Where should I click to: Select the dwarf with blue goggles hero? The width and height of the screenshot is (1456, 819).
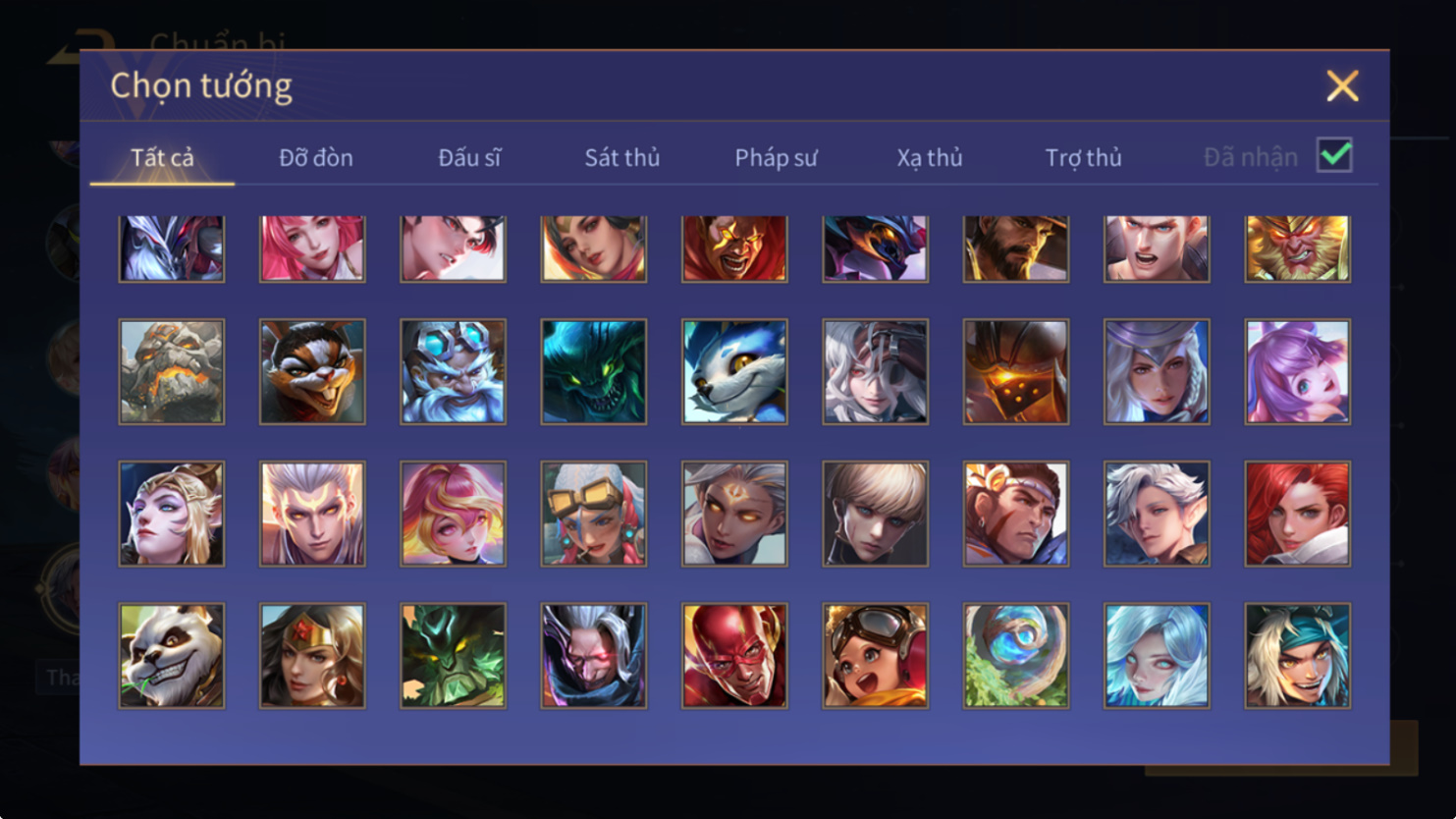pyautogui.click(x=453, y=372)
